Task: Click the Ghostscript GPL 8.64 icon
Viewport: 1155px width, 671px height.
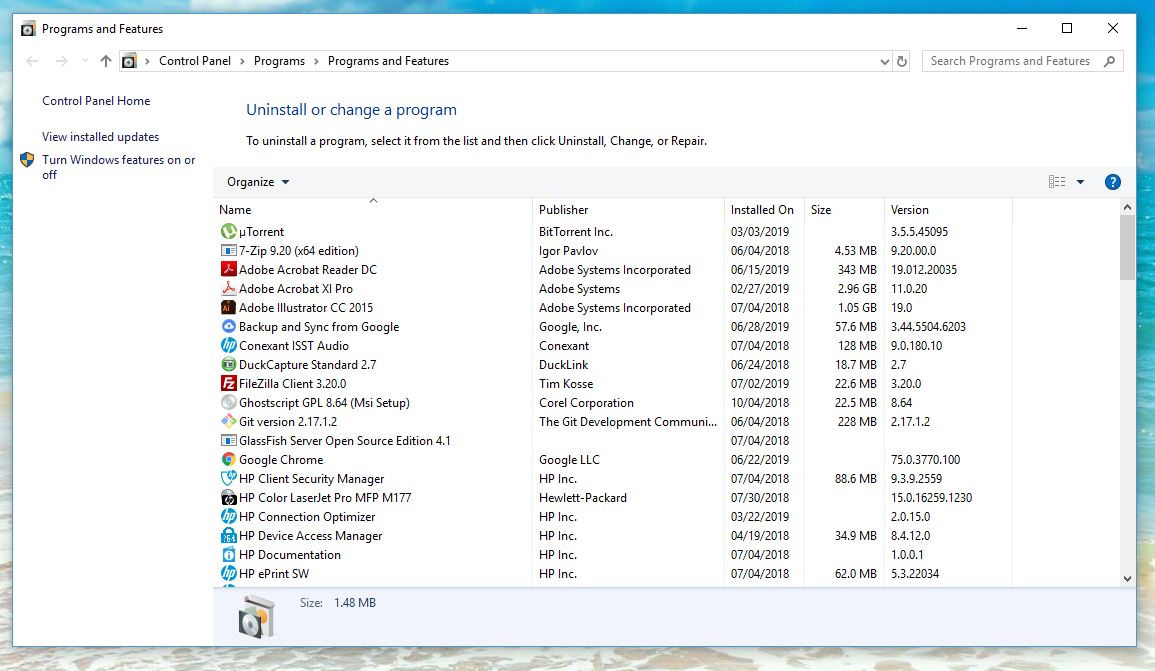Action: [228, 402]
